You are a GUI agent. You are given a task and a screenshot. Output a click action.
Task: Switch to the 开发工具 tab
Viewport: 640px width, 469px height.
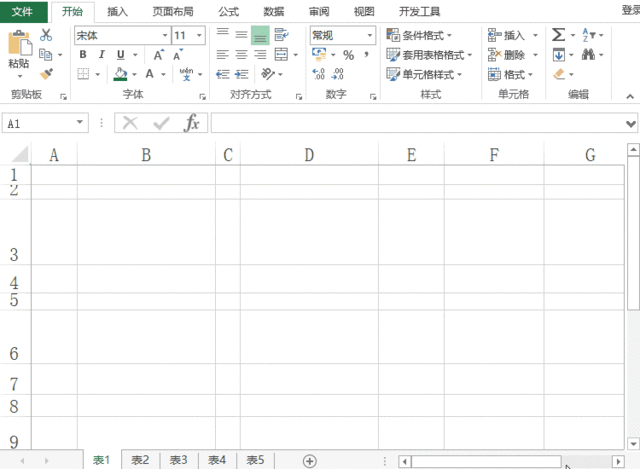coord(419,11)
